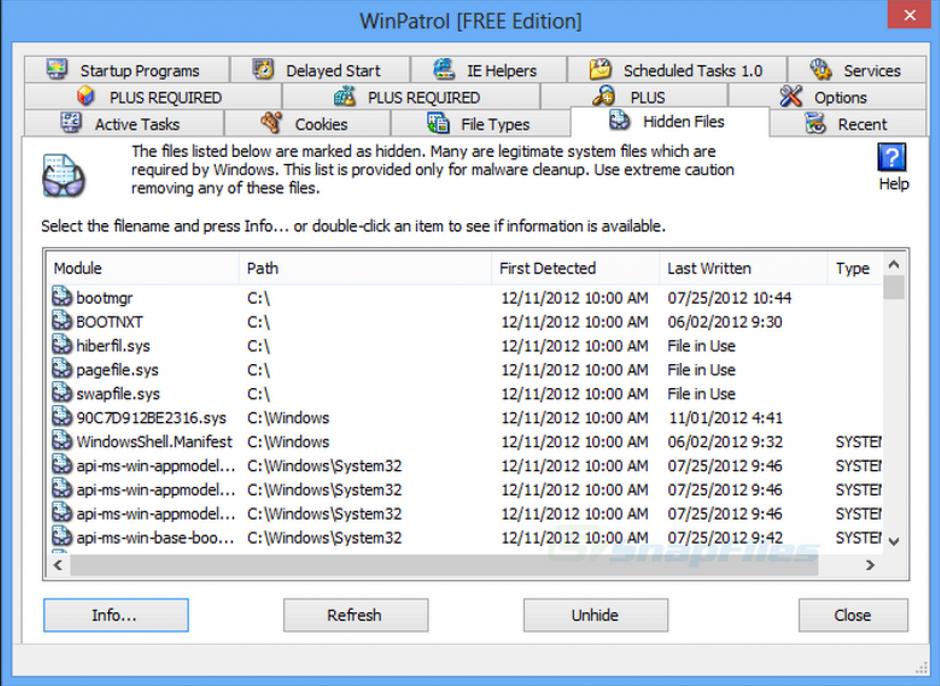Open the File Types tab
This screenshot has width=940, height=686.
tap(479, 125)
